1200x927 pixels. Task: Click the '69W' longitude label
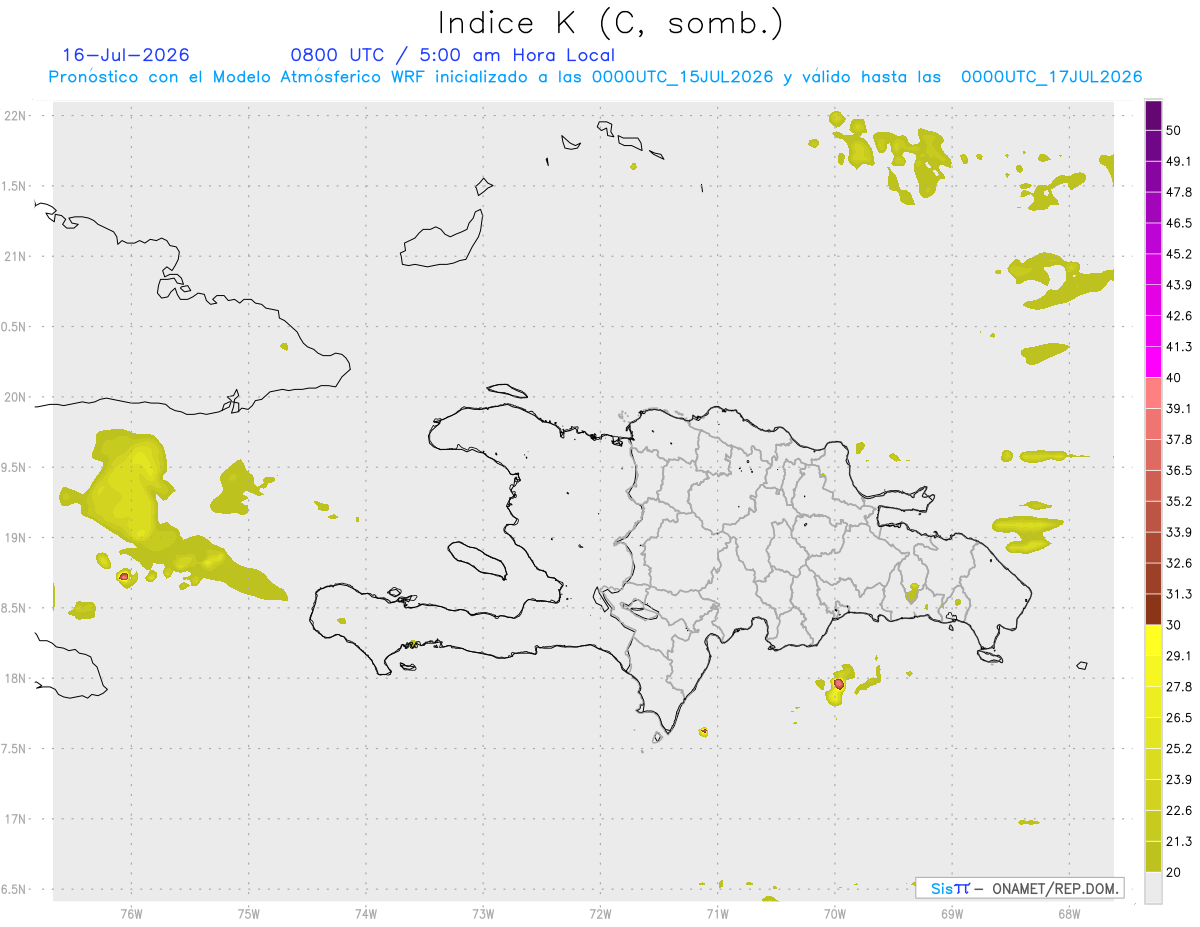coord(952,913)
